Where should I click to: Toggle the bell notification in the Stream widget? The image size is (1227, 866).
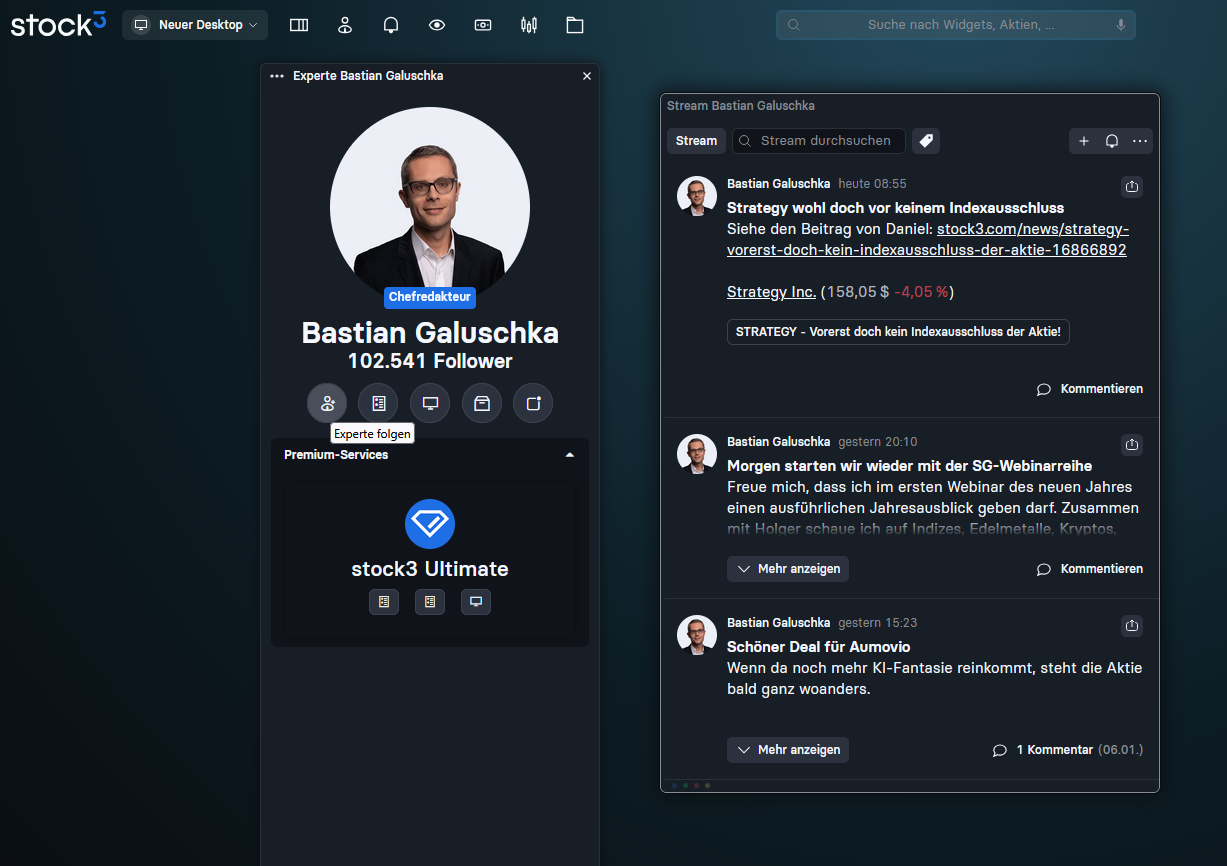1112,141
